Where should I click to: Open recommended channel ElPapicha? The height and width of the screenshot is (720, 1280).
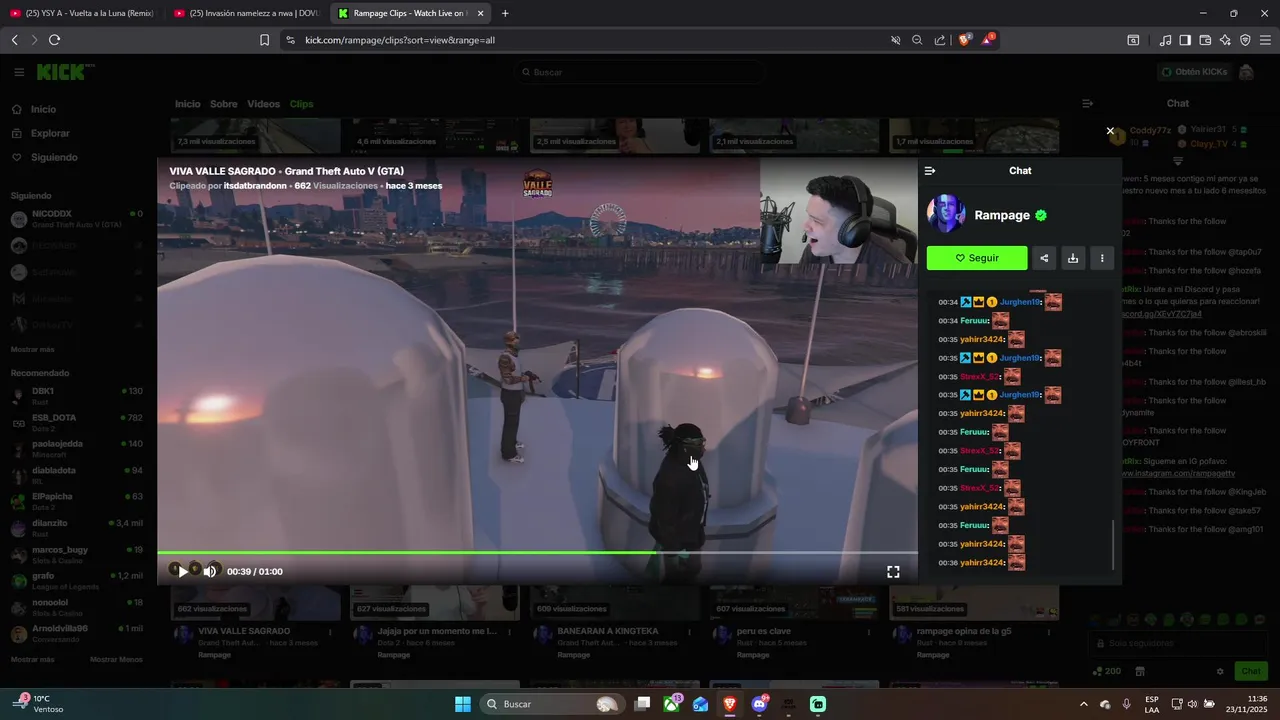coord(76,502)
